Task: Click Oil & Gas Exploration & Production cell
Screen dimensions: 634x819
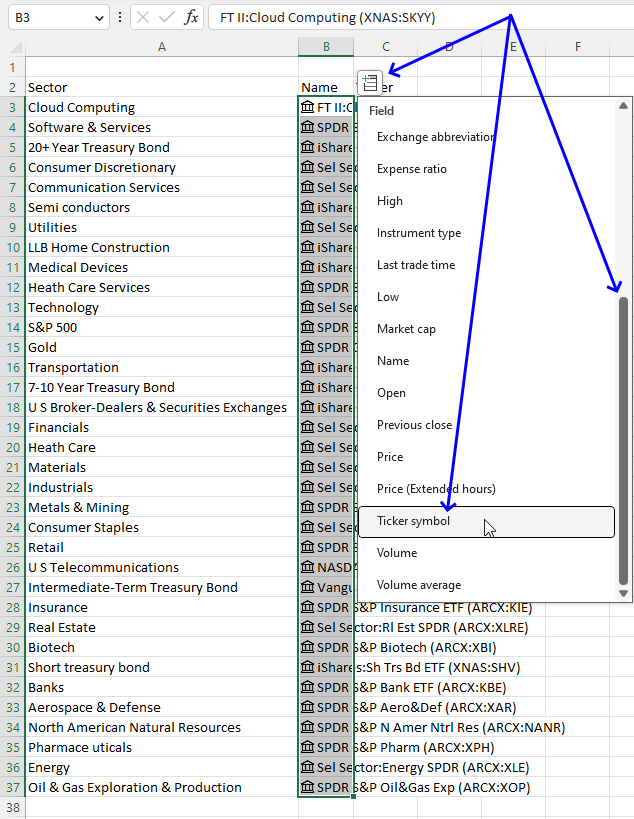Action: 161,788
